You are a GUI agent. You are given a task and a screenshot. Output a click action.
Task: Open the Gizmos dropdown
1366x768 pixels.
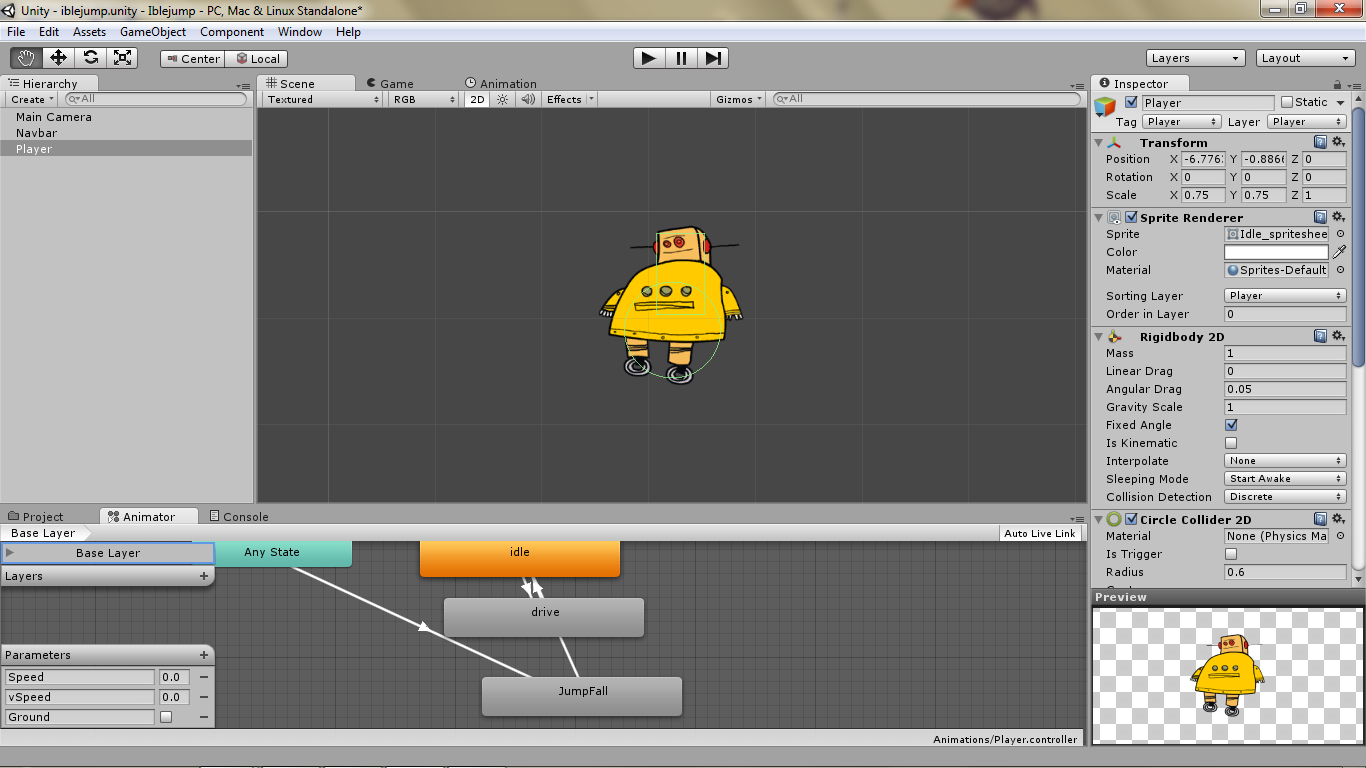(x=737, y=99)
